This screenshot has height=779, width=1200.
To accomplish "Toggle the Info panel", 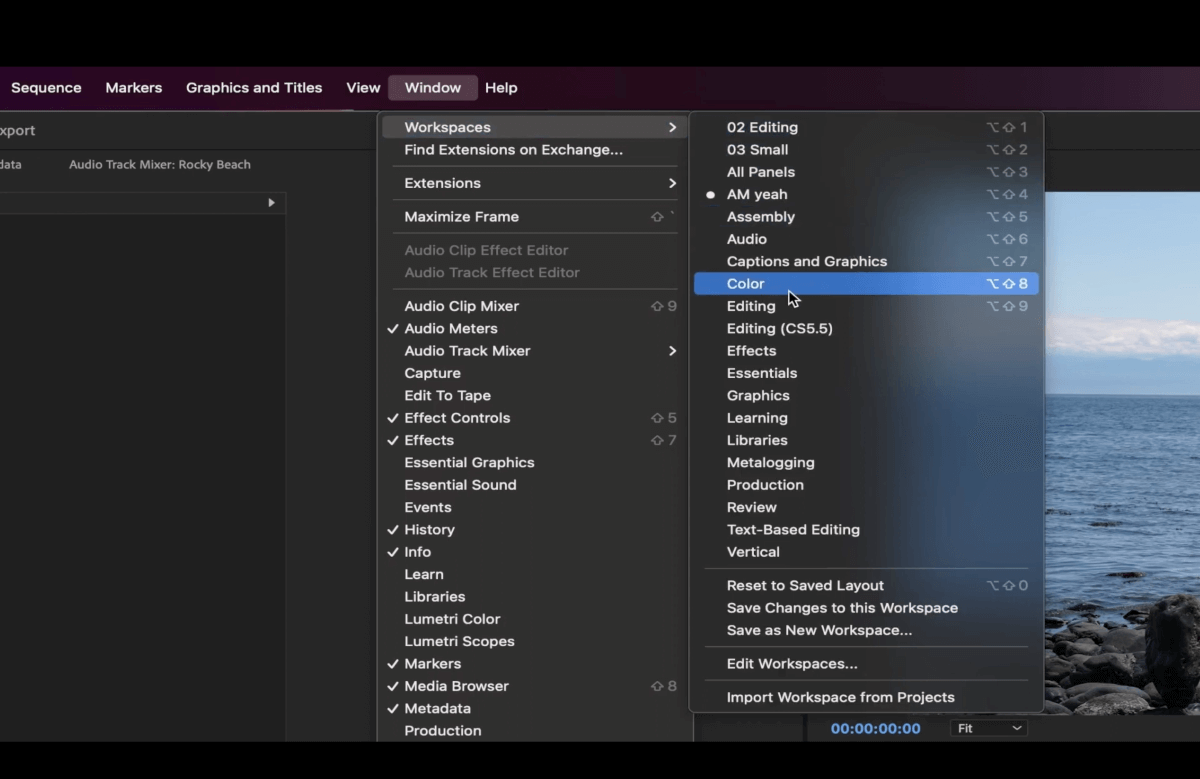I will 533,552.
